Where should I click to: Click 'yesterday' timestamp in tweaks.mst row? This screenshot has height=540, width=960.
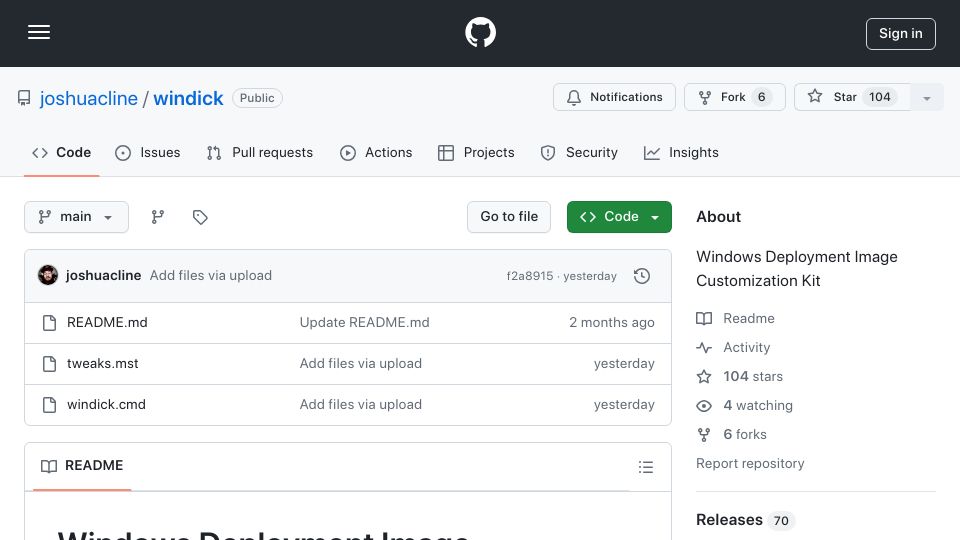point(624,364)
